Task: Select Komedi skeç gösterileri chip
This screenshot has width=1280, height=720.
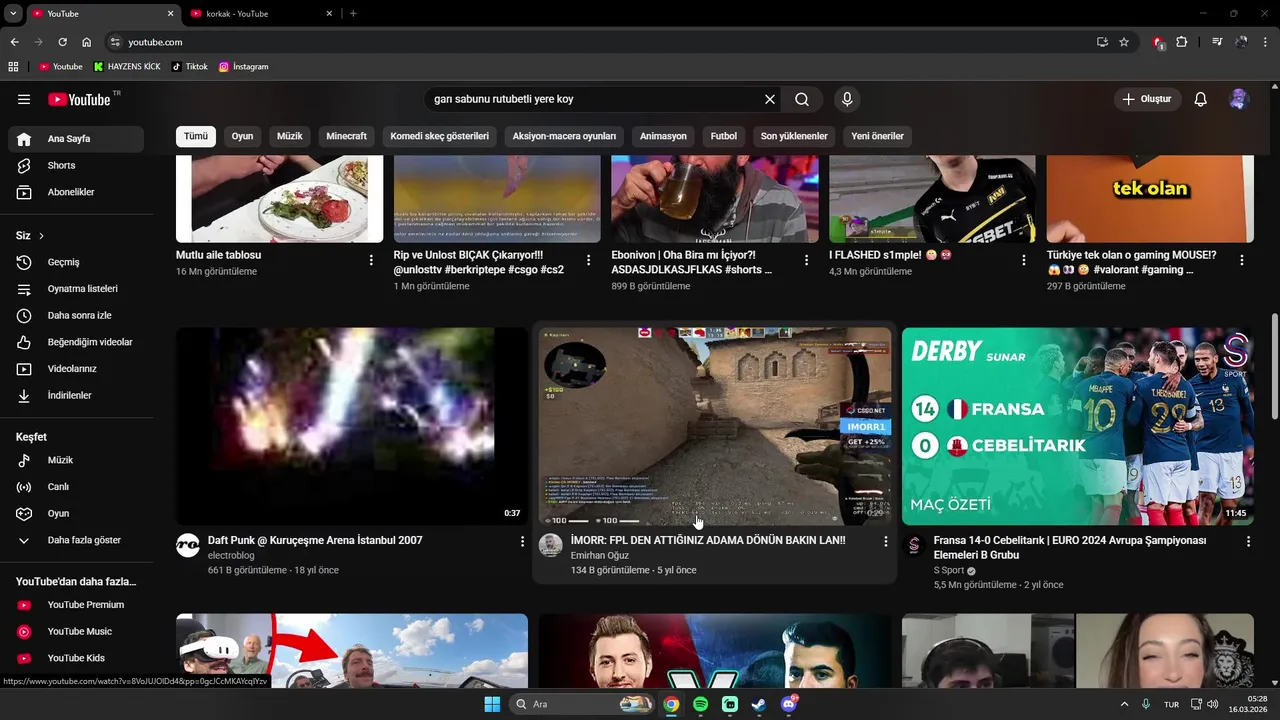Action: click(439, 136)
